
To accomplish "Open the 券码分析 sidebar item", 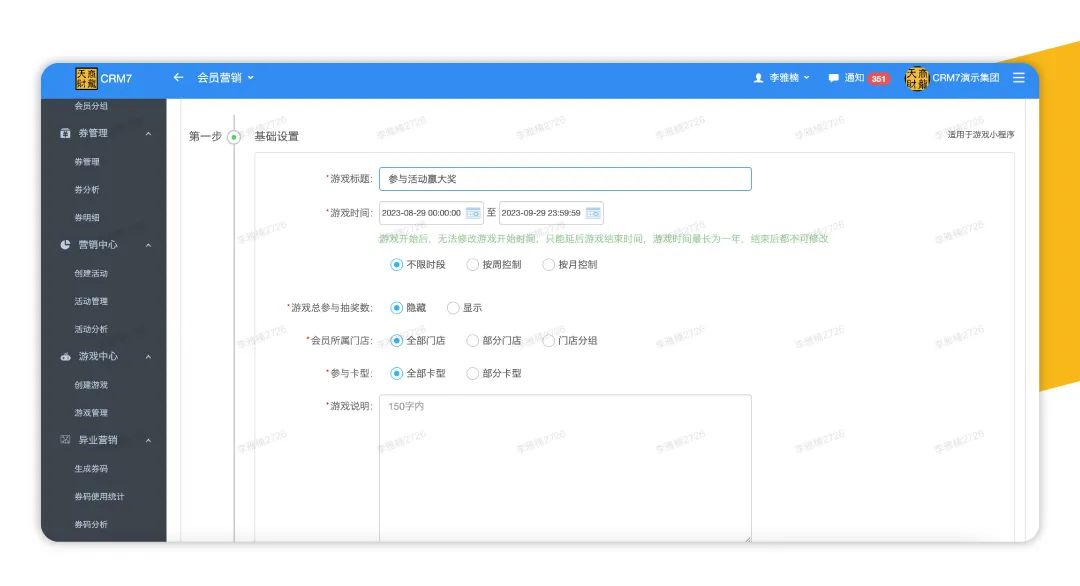I will [x=91, y=524].
